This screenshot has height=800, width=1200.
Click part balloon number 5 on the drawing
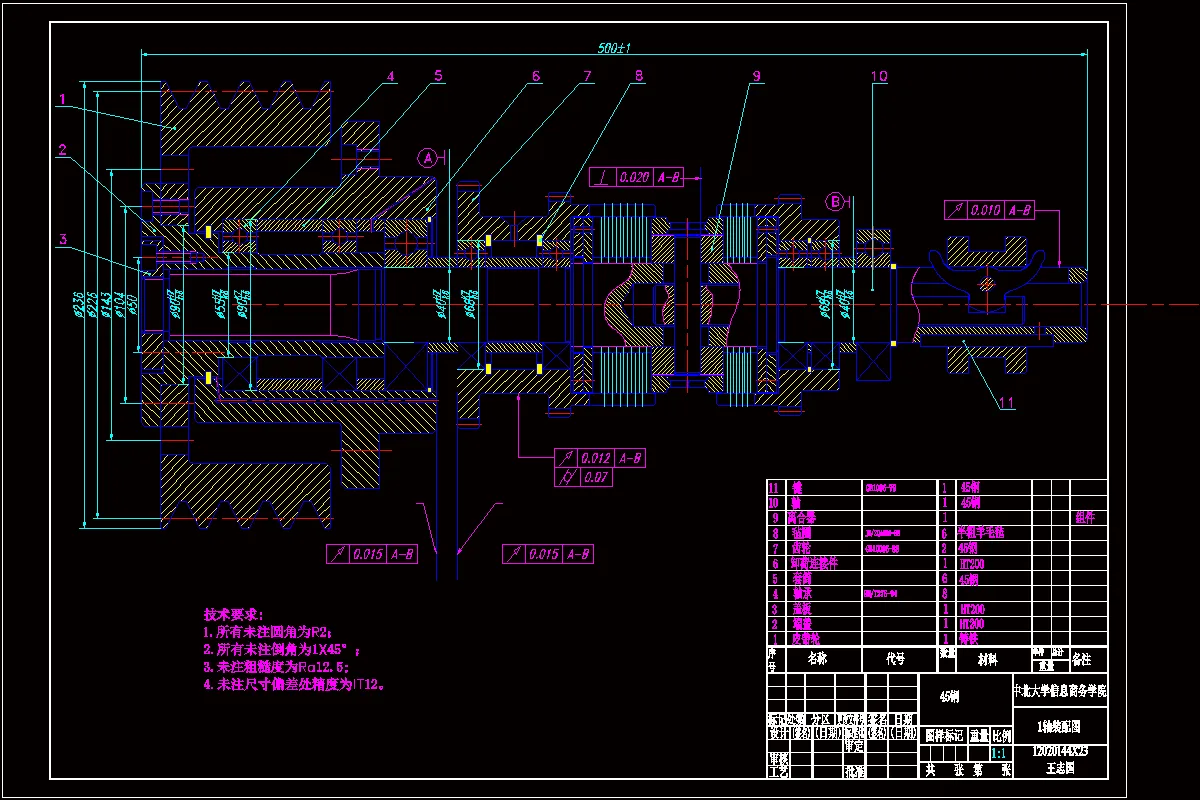tap(438, 75)
